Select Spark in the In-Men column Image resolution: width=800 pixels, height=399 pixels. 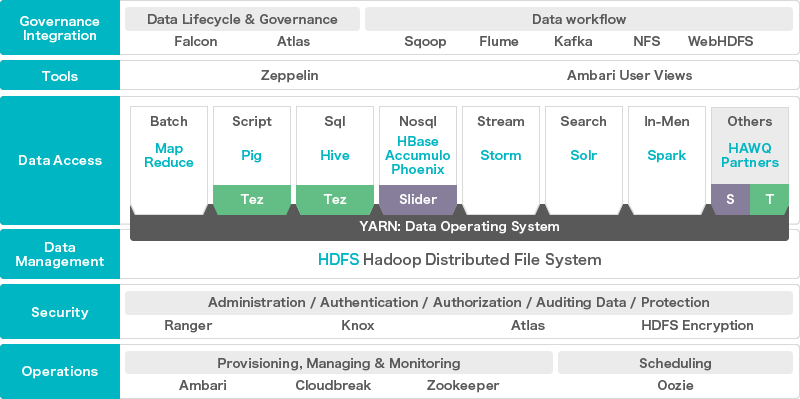pos(667,156)
